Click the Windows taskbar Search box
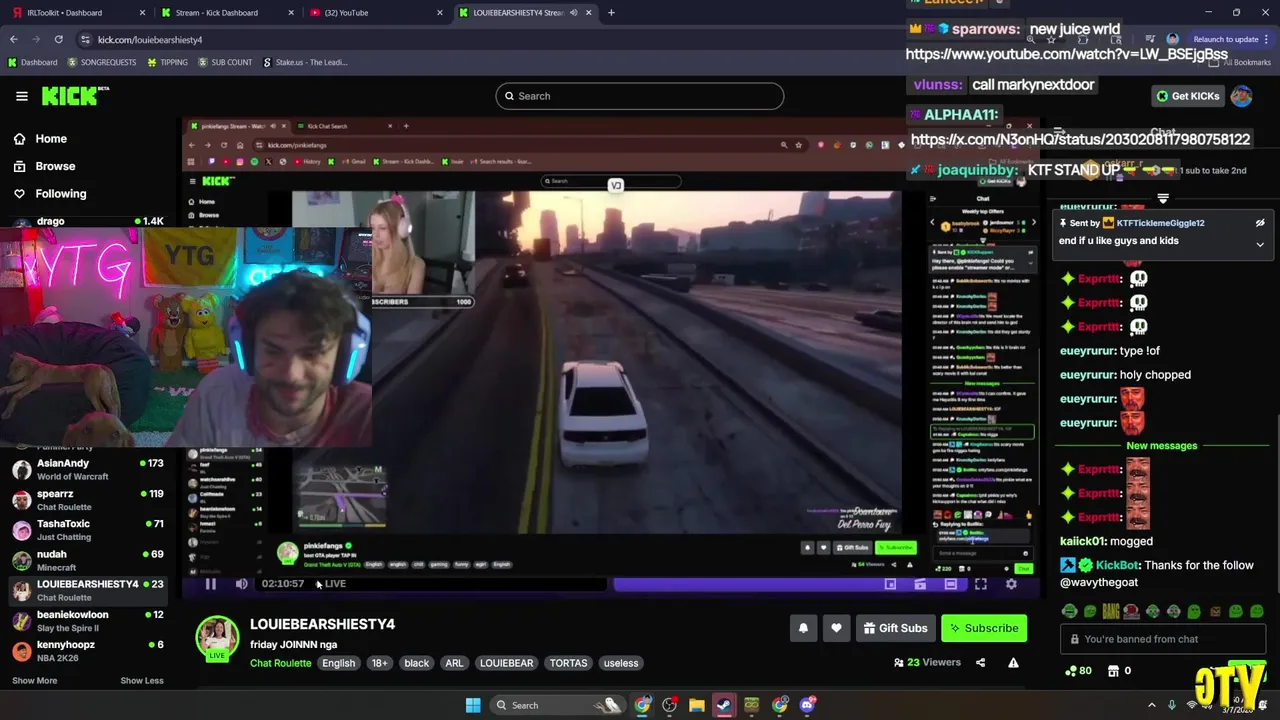Screen dimensions: 1280x720 (558, 705)
